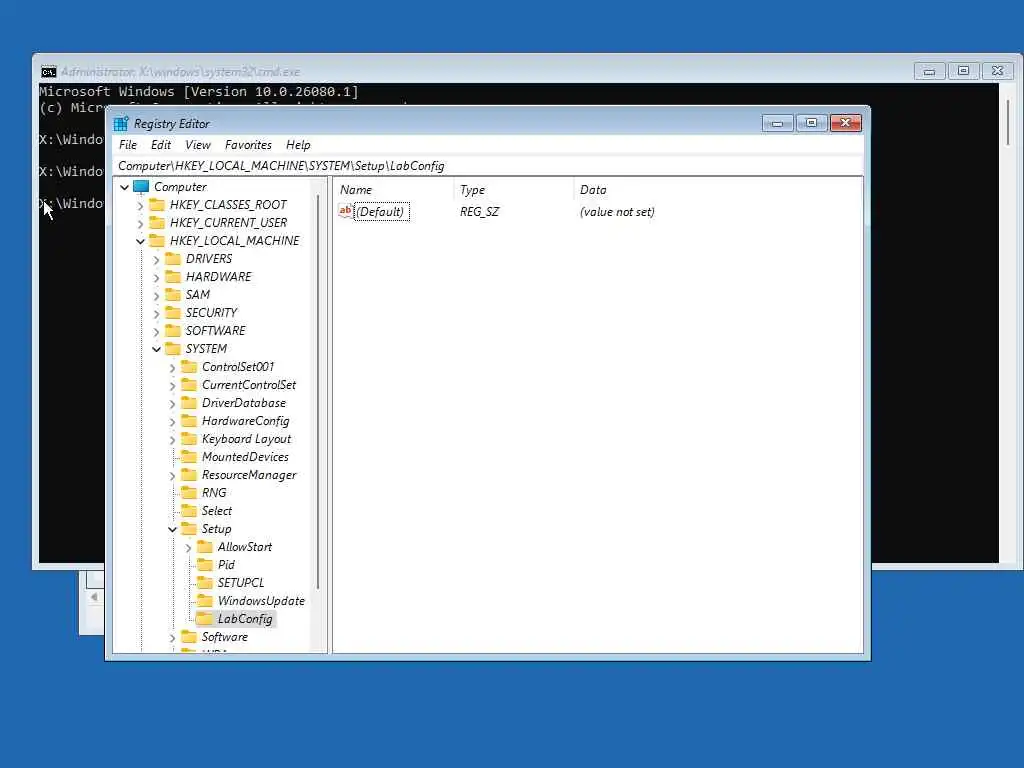Open the Favorites menu

[x=248, y=145]
